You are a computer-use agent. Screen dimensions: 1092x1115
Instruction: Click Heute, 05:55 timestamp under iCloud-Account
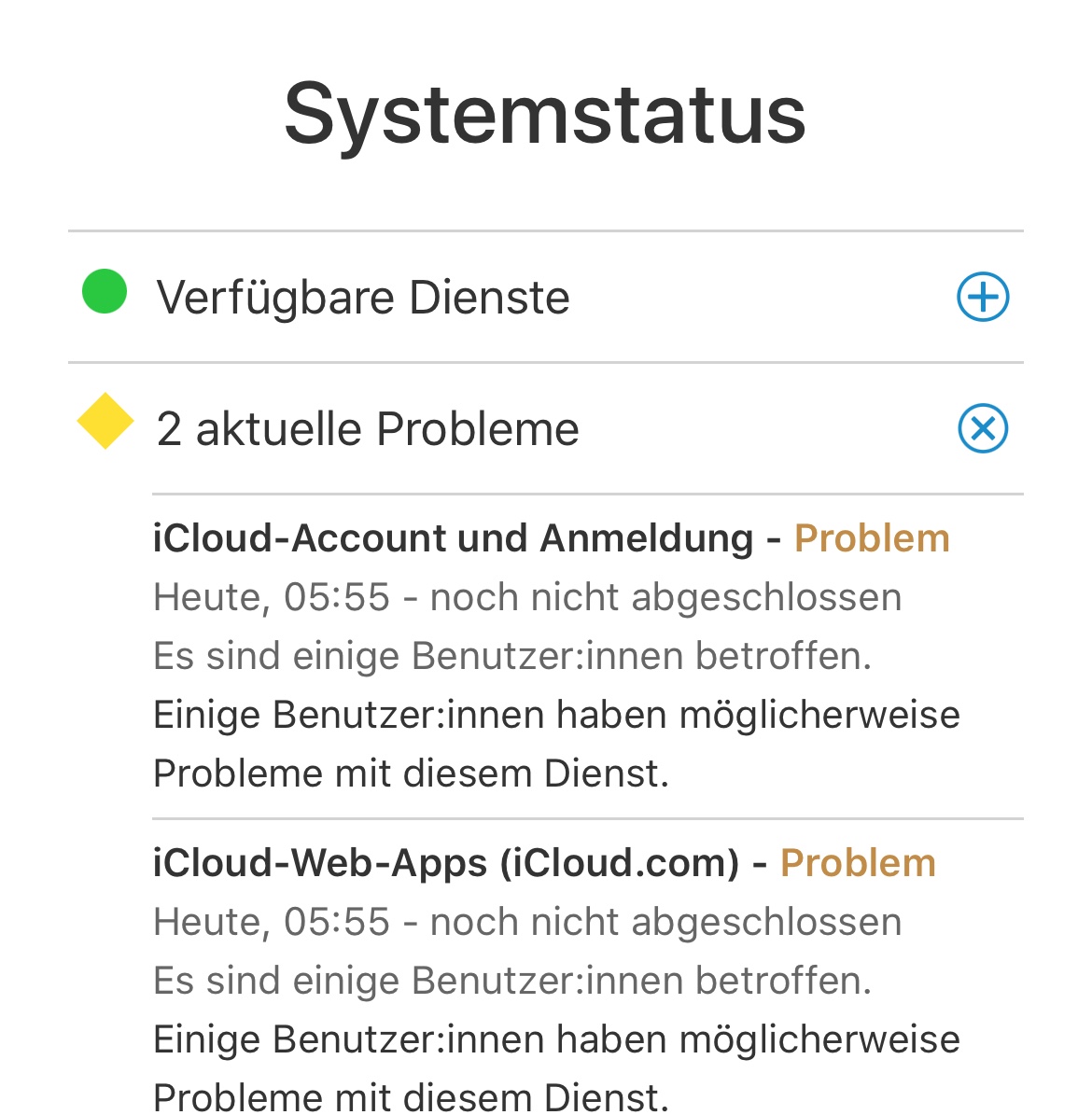click(271, 597)
